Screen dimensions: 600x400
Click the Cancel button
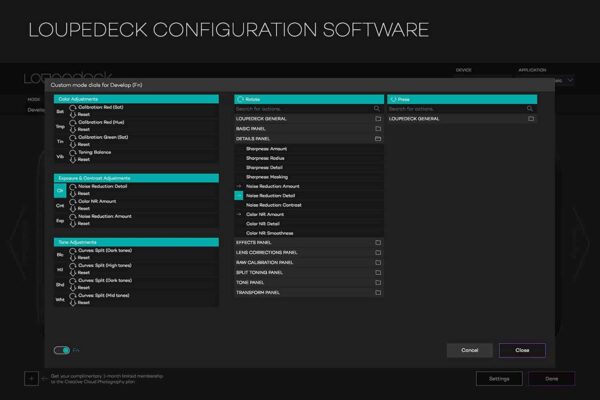[x=469, y=350]
